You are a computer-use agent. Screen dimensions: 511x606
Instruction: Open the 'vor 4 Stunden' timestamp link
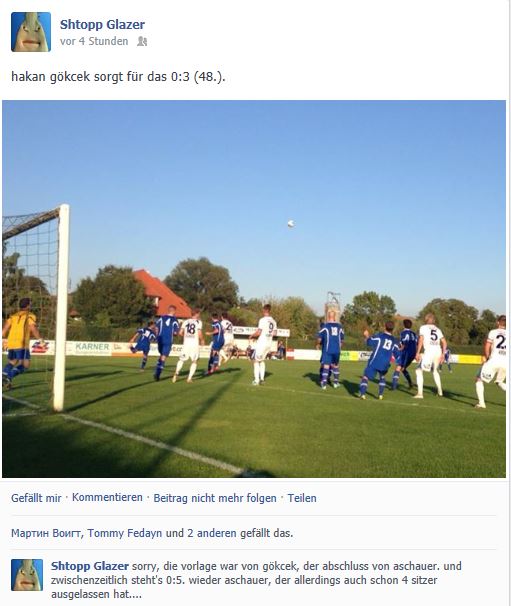click(94, 41)
